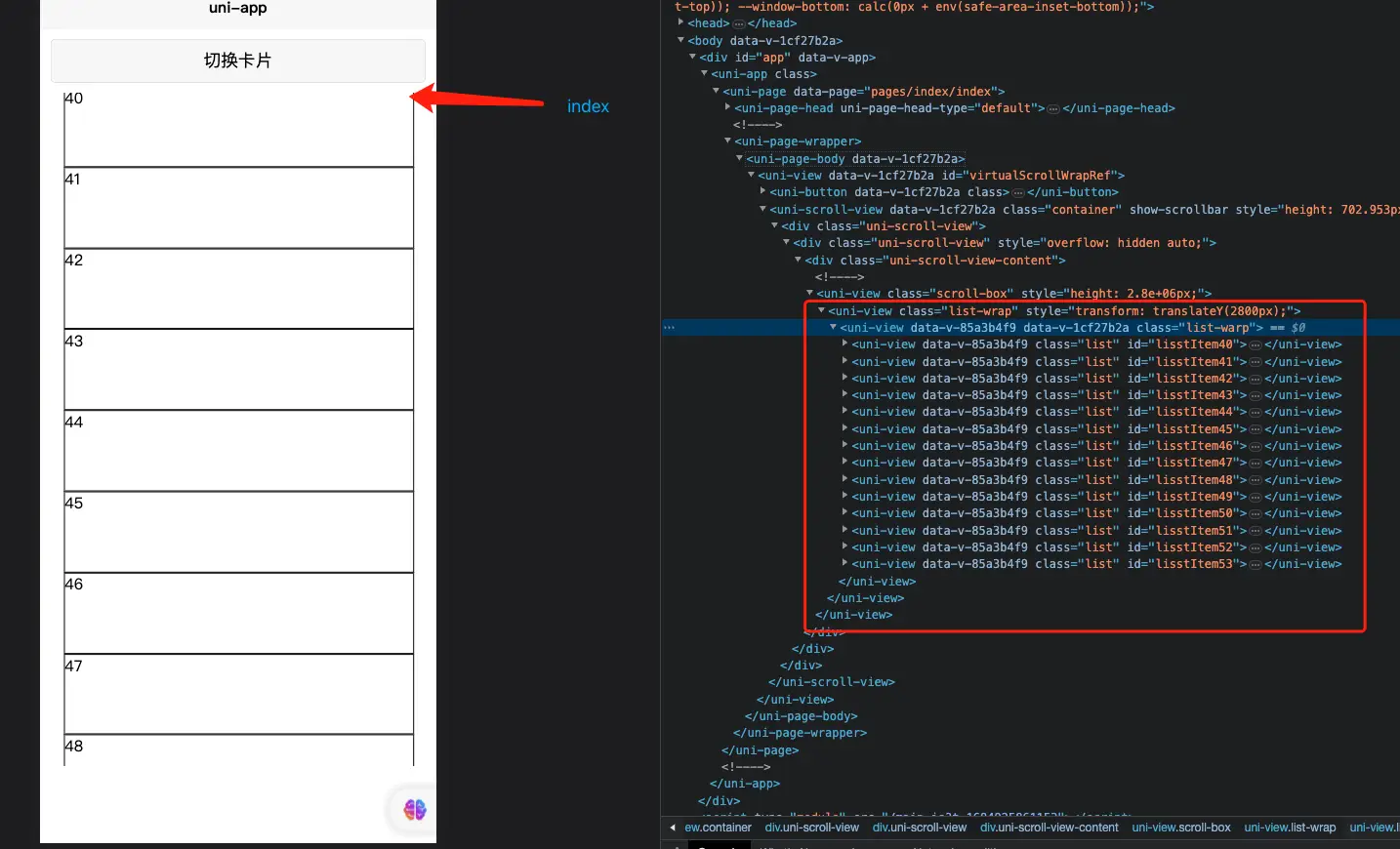Expand the lisstItem42 node
The image size is (1400, 849).
click(845, 378)
